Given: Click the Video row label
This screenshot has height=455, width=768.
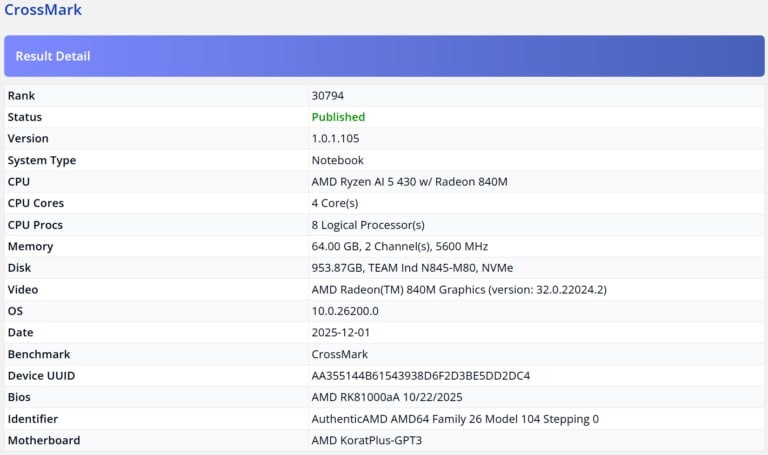Looking at the screenshot, I should [x=23, y=289].
